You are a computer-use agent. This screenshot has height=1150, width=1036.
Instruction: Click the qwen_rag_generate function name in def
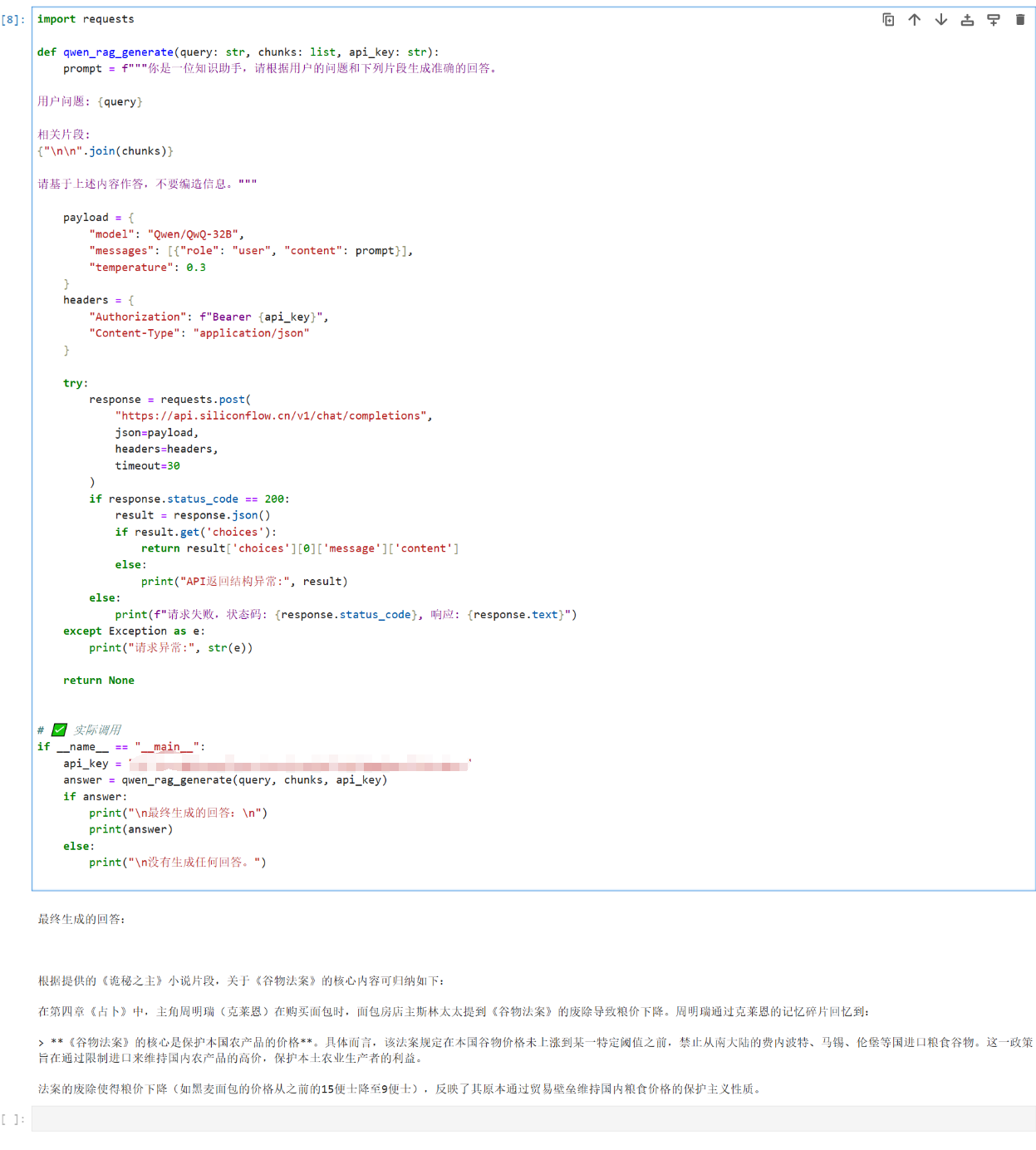[118, 52]
